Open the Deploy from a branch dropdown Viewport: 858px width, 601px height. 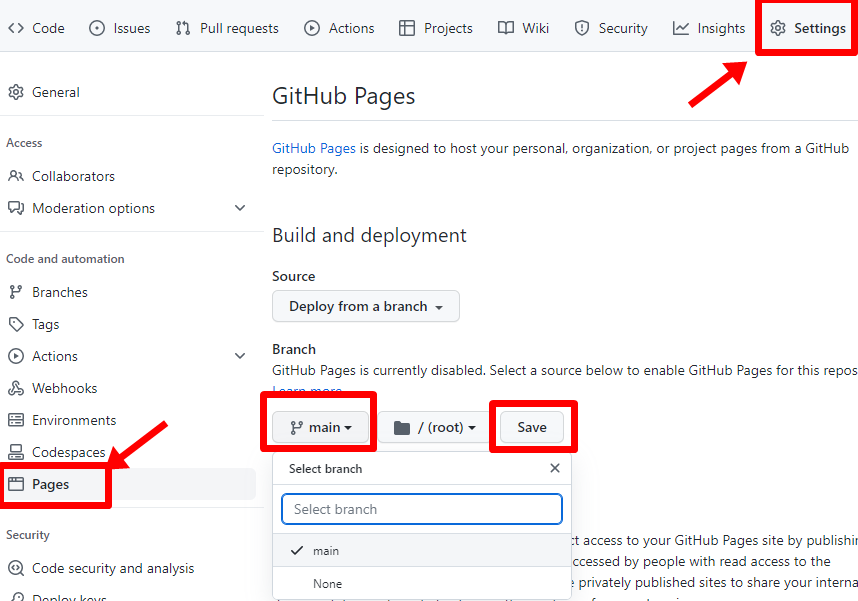[366, 306]
